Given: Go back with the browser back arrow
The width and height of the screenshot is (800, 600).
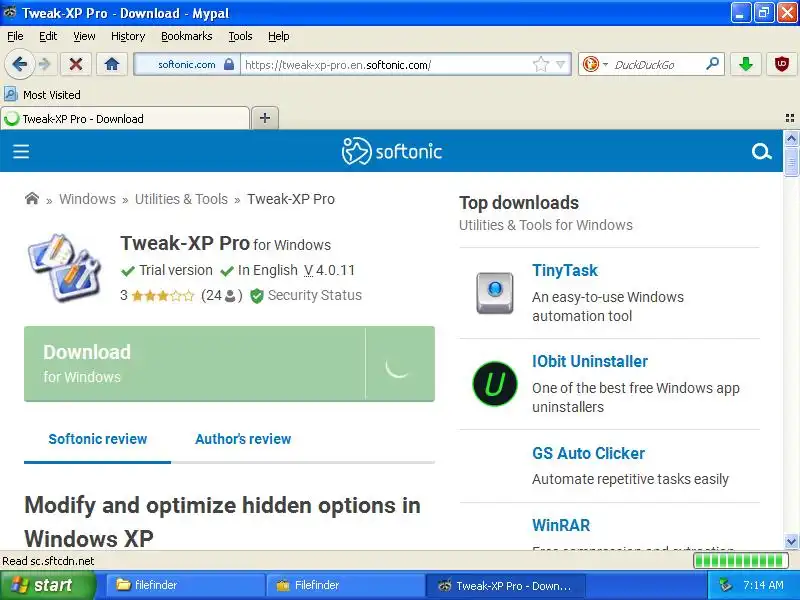Looking at the screenshot, I should (19, 64).
